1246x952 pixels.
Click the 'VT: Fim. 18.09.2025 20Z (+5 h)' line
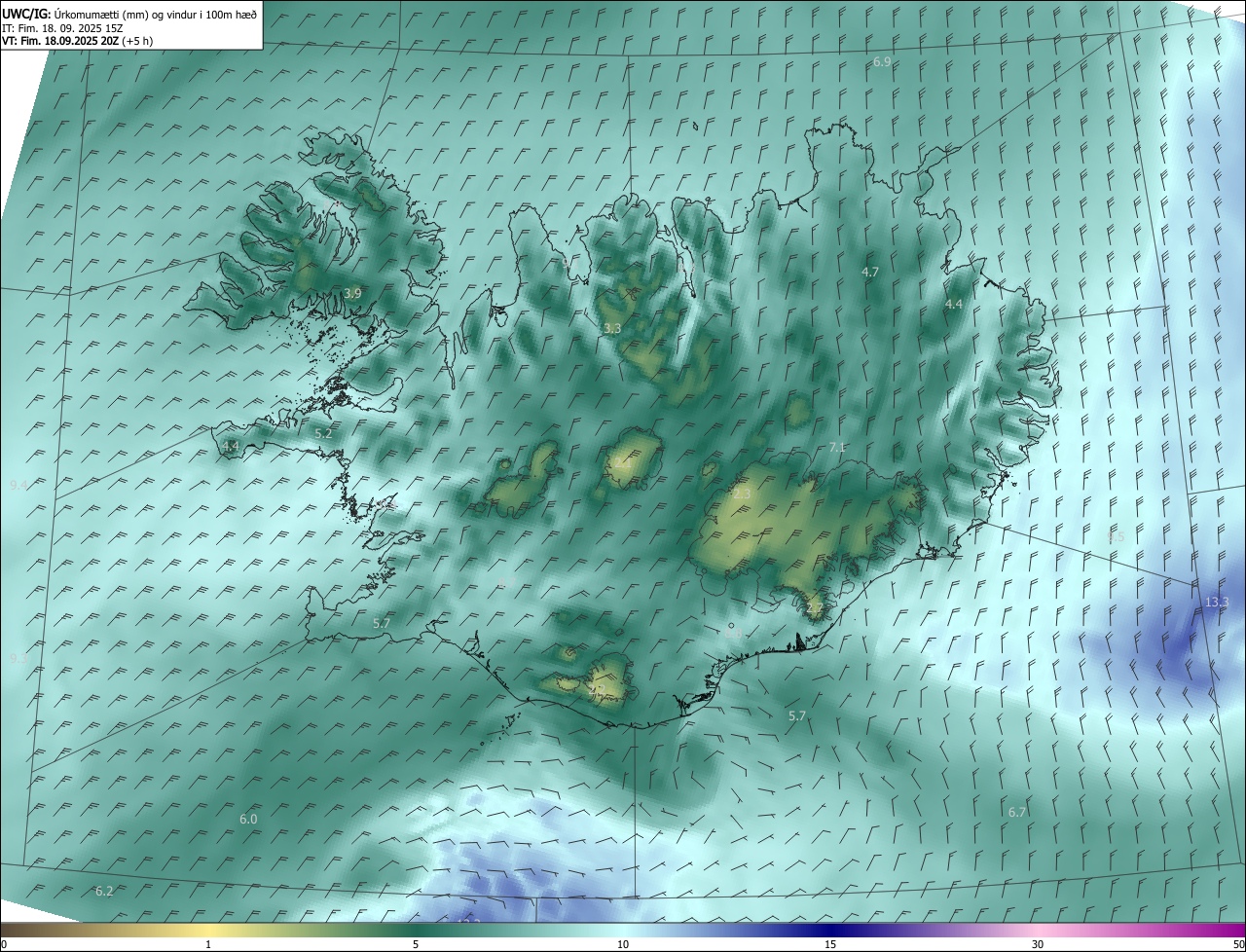[77, 41]
